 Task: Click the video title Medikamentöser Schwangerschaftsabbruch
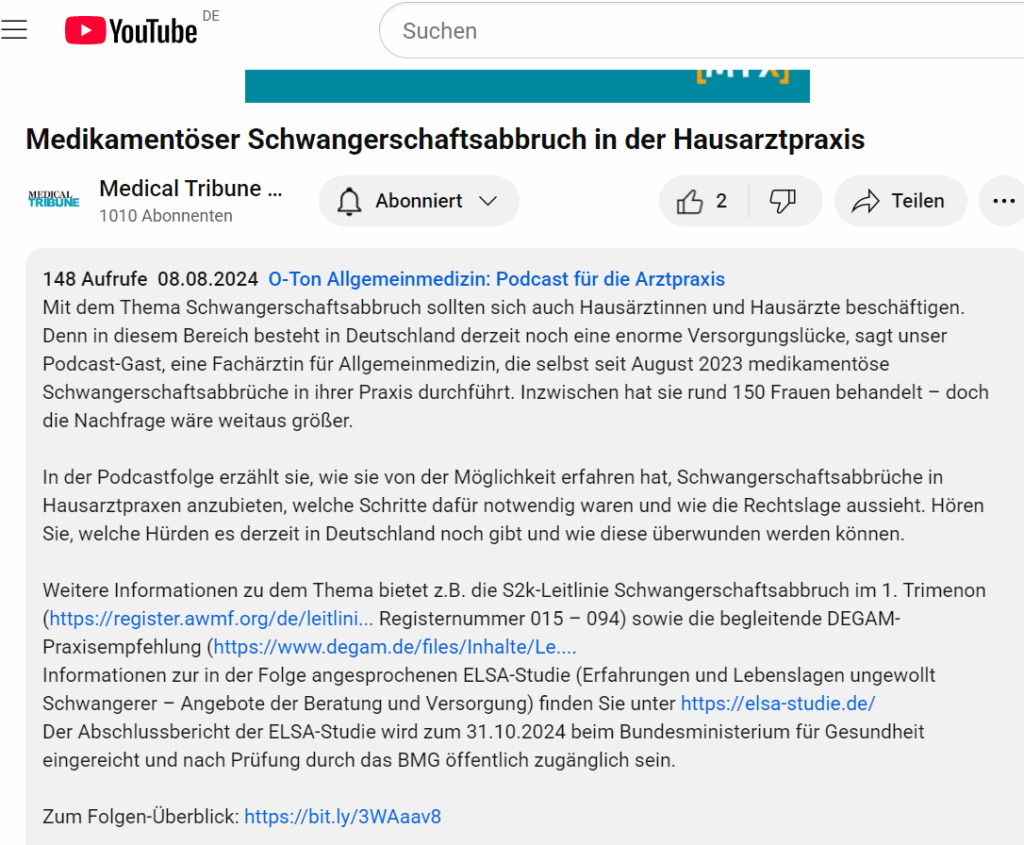pos(445,139)
